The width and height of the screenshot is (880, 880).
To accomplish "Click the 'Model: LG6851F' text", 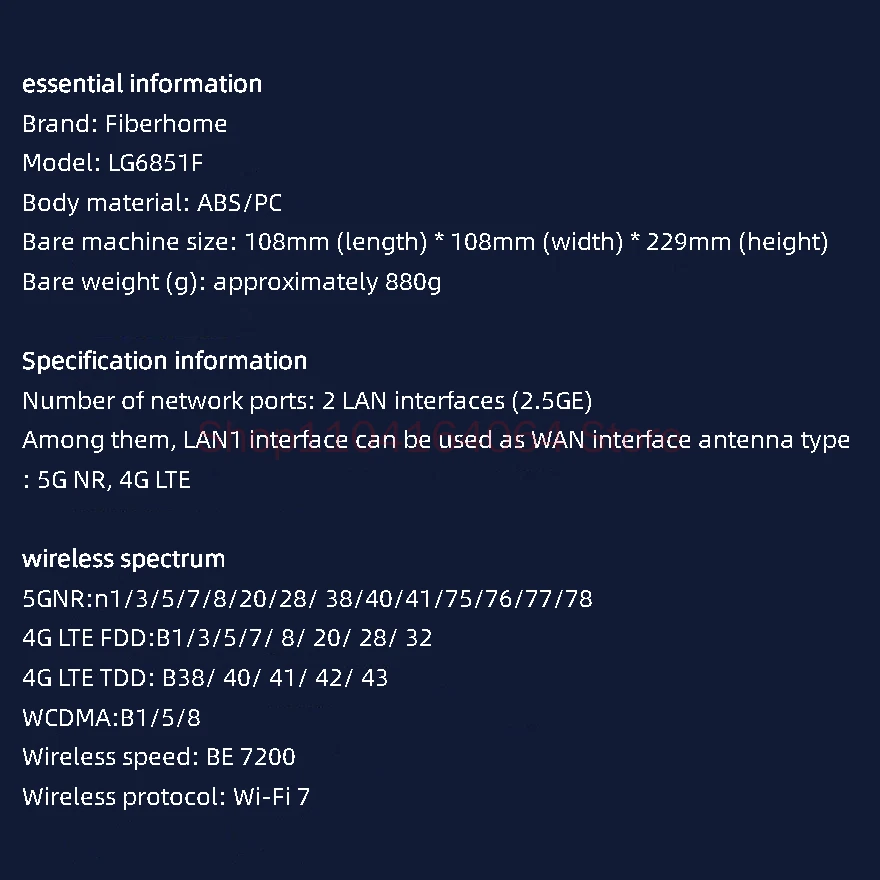I will coord(112,163).
